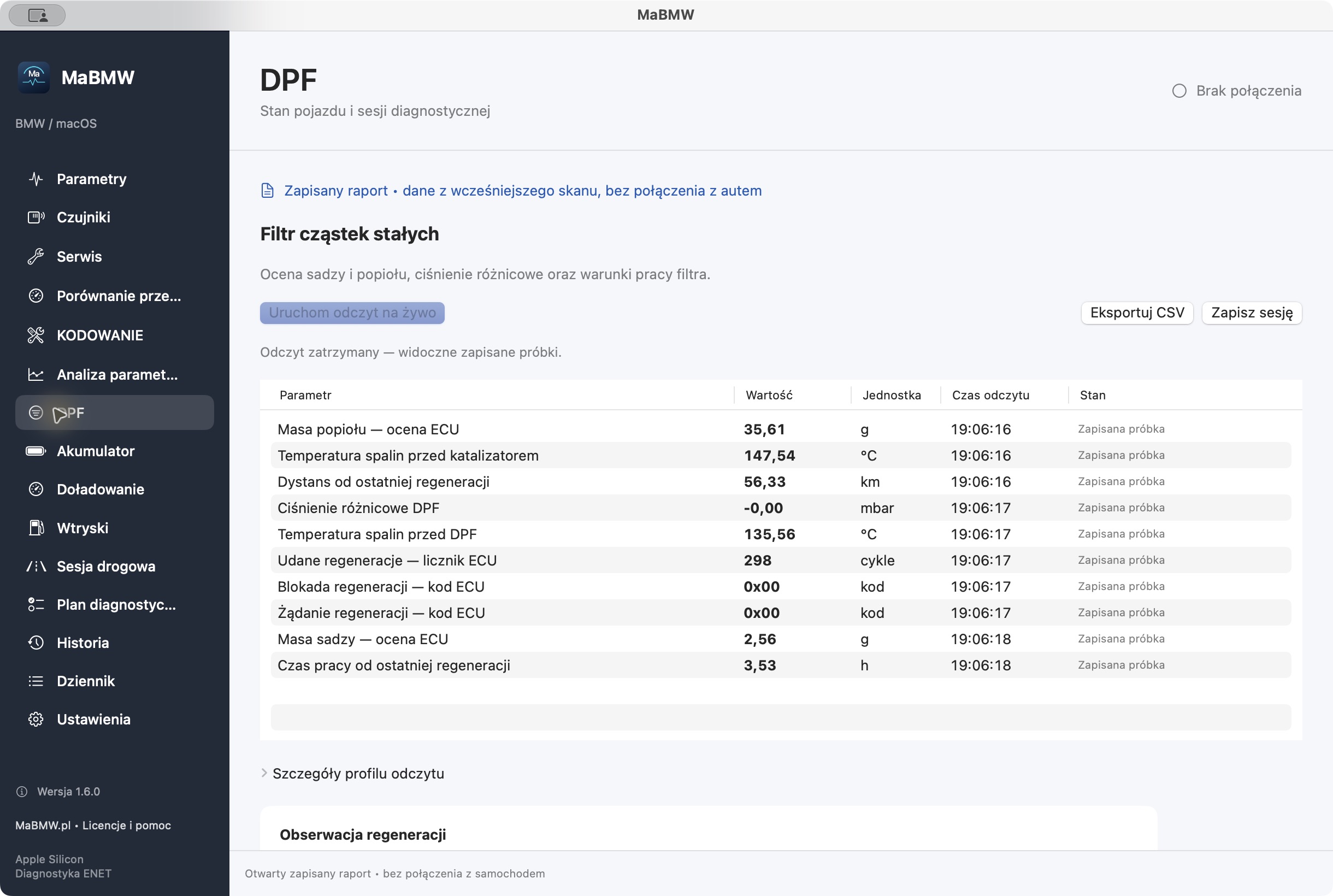Image resolution: width=1333 pixels, height=896 pixels.
Task: Click the DPF filter icon in sidebar
Action: 36,412
